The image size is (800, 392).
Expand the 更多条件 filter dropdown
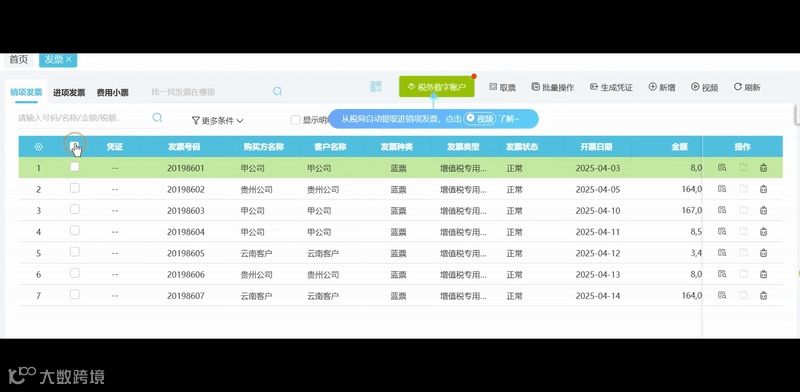tap(217, 121)
